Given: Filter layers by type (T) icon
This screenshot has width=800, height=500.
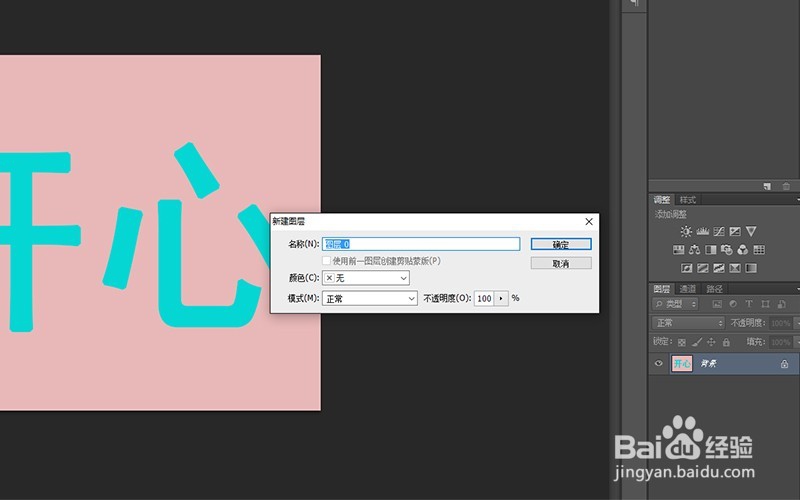Looking at the screenshot, I should 749,304.
